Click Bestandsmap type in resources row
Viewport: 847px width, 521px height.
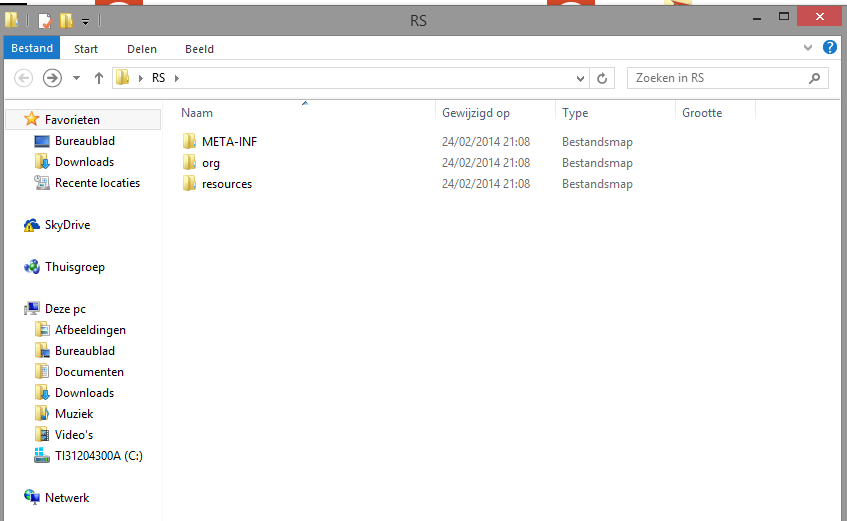pos(597,184)
